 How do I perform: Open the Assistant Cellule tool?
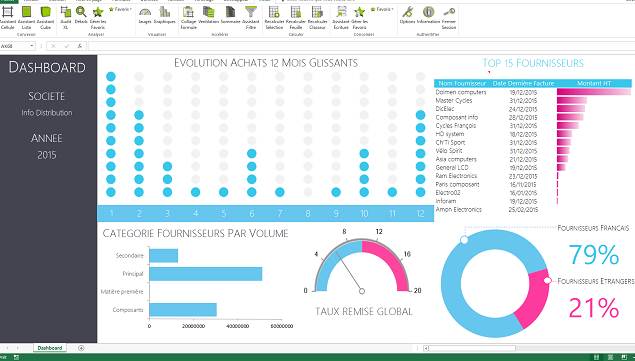pos(7,18)
